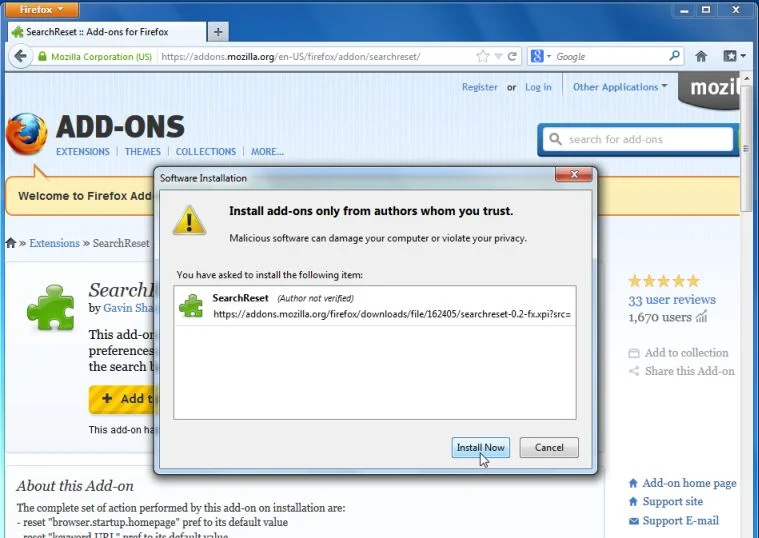Click the SearchReset item in install list
This screenshot has height=538, width=759.
click(375, 306)
